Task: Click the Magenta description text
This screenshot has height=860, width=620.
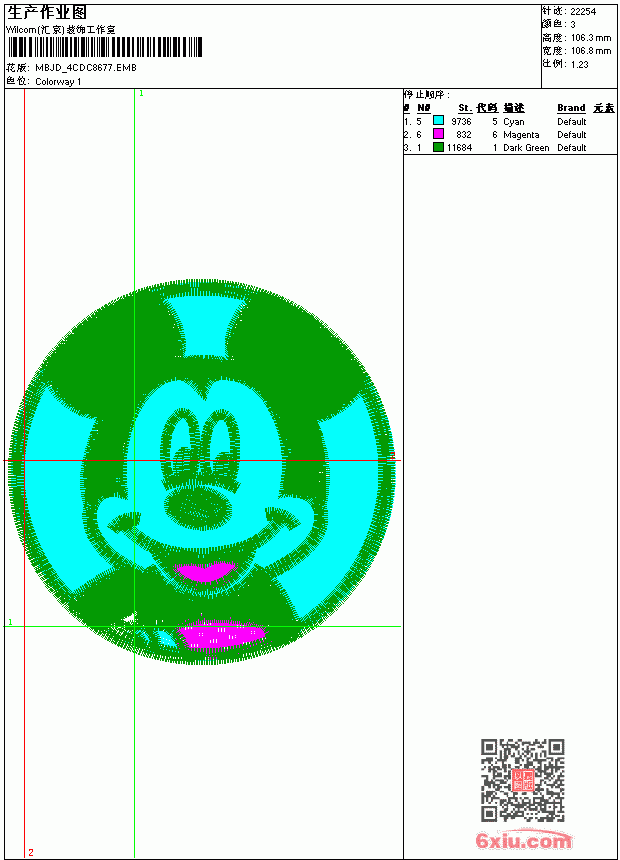Action: click(x=521, y=134)
